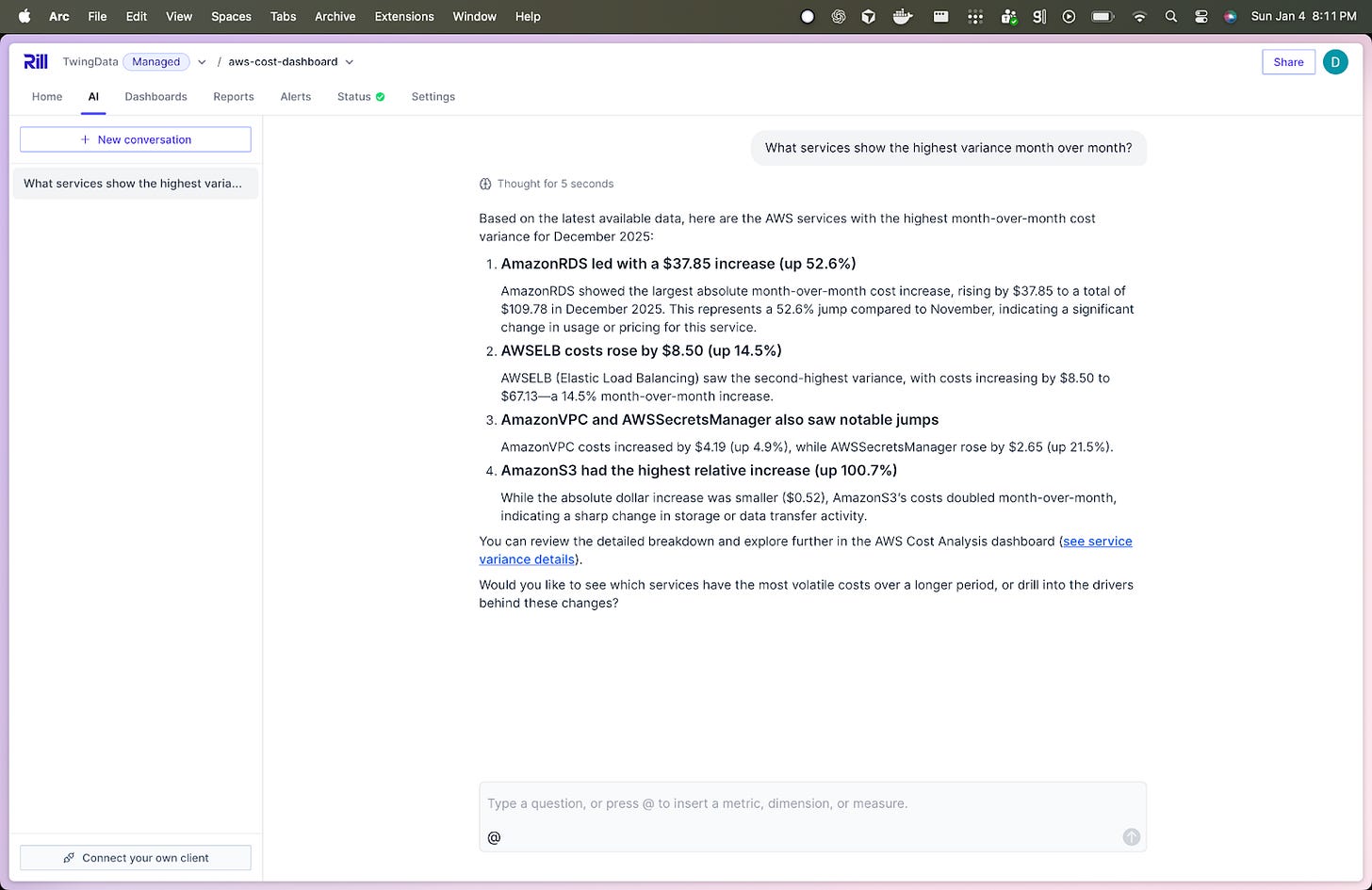The image size is (1372, 890).
Task: Open the Home tab
Action: [x=47, y=96]
